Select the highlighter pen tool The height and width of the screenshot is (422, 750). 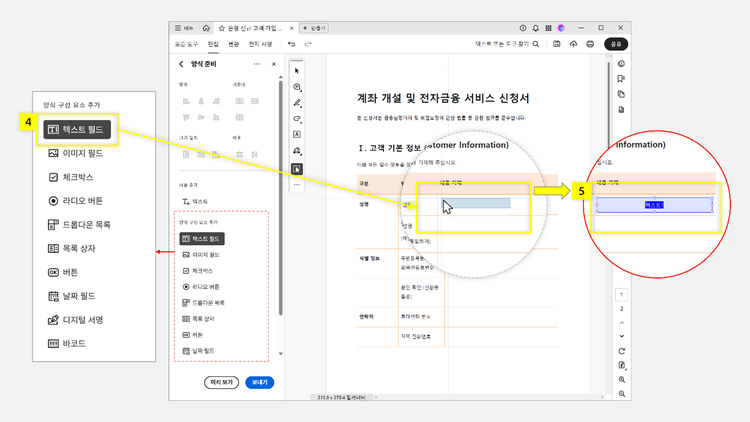(x=297, y=103)
